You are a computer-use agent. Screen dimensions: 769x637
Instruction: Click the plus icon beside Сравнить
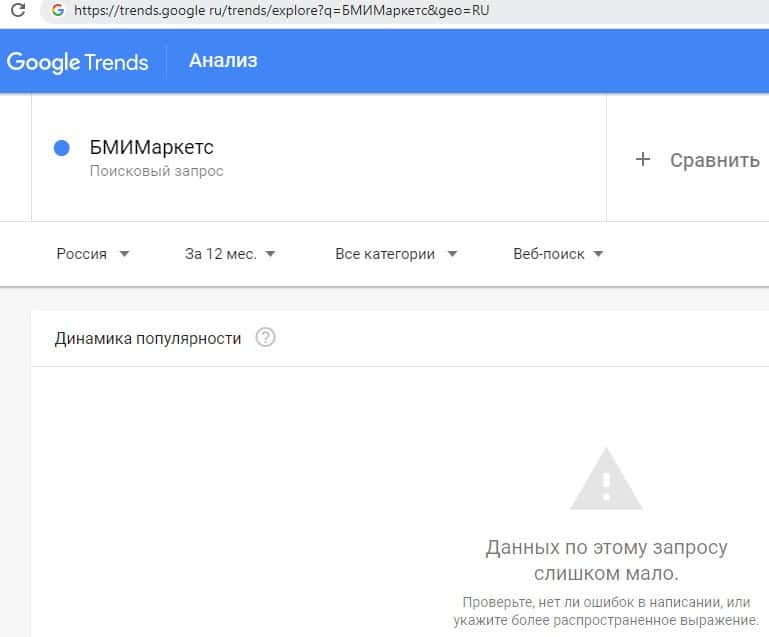point(643,160)
